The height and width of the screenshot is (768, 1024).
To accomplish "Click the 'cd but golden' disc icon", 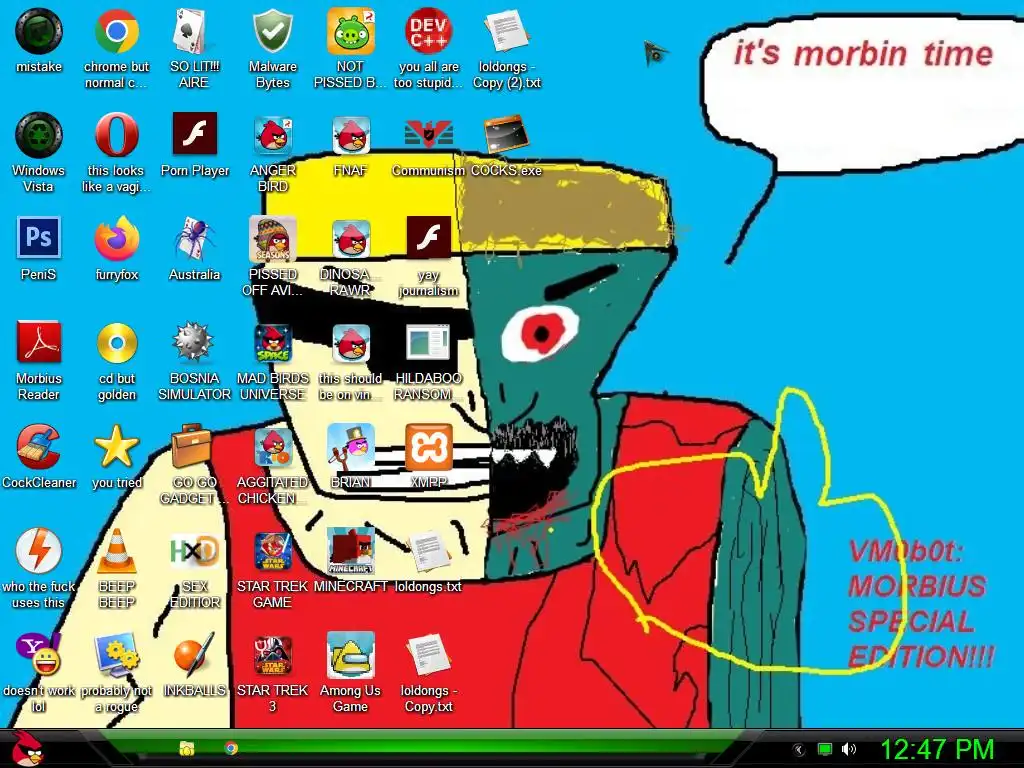I will coord(116,343).
